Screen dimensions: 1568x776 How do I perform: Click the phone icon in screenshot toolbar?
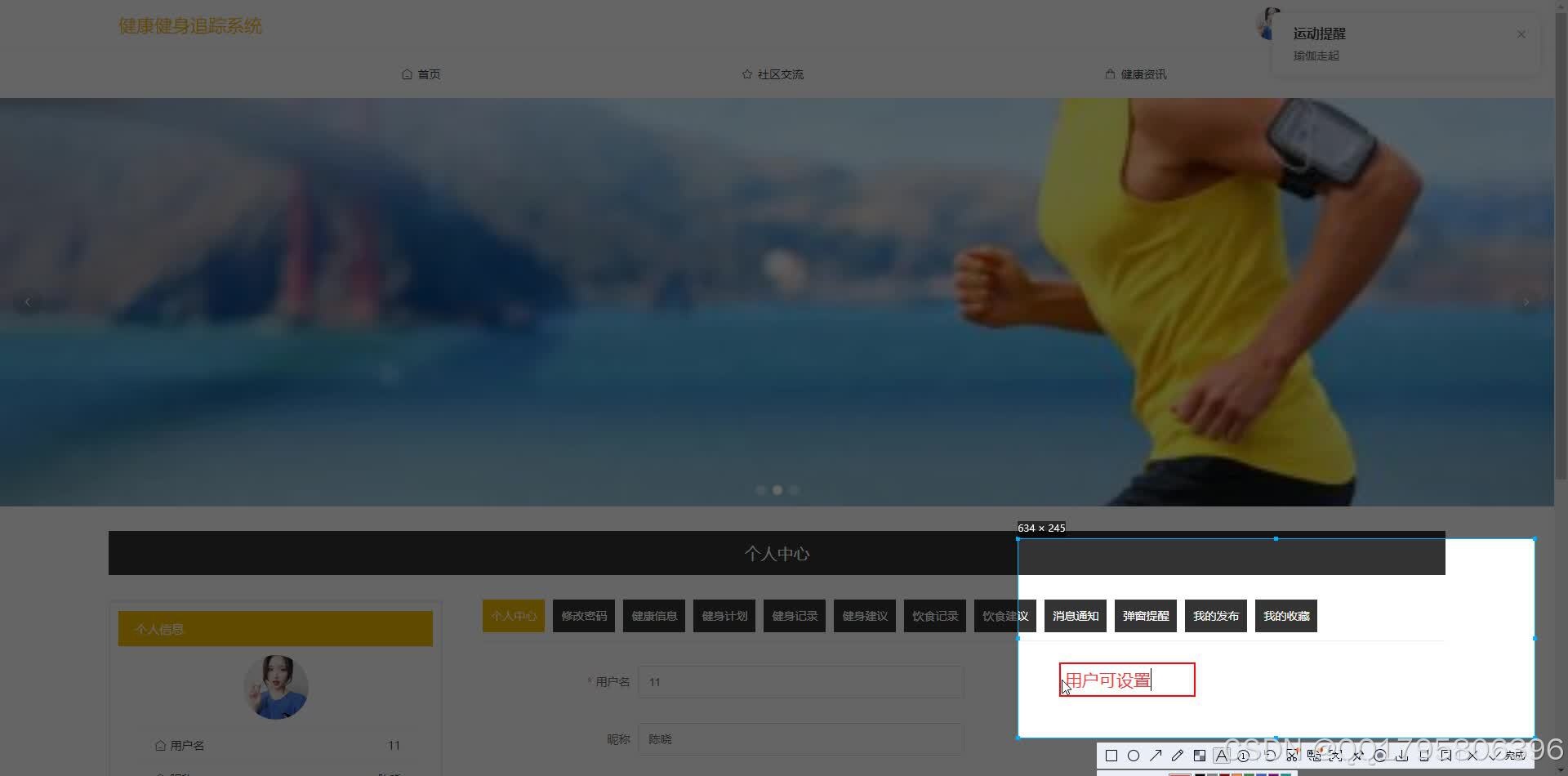1424,756
